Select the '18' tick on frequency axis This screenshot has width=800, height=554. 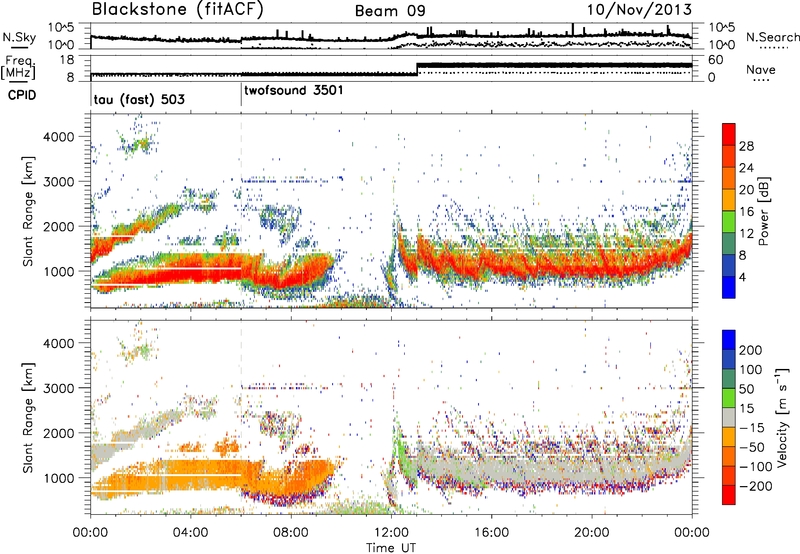coord(67,60)
